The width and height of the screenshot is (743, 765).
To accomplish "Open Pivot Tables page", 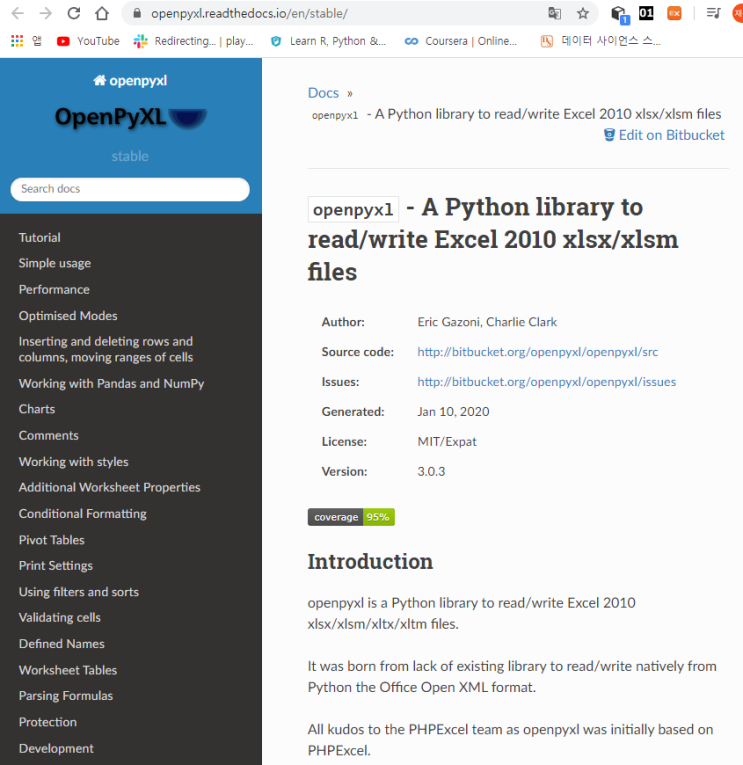I will point(51,540).
